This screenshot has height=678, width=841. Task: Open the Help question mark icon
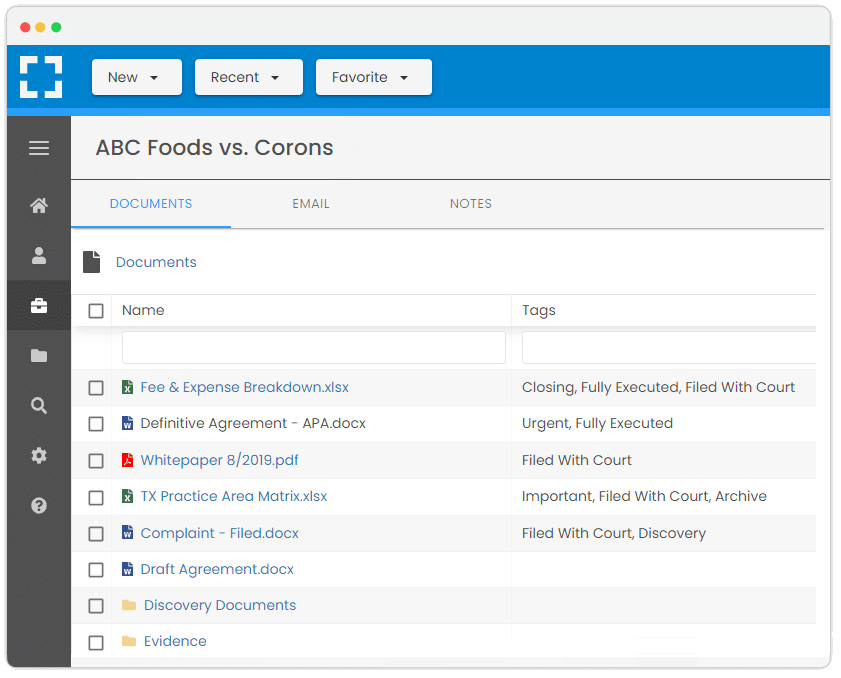39,505
